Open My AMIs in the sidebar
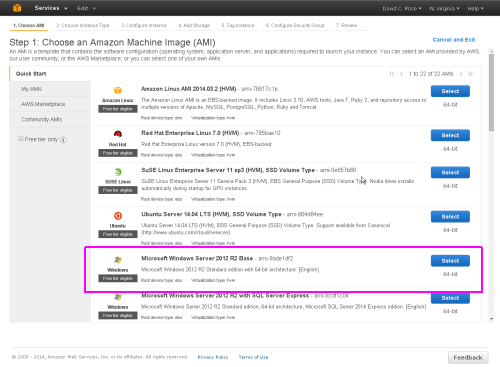The image size is (500, 367). (x=50, y=89)
